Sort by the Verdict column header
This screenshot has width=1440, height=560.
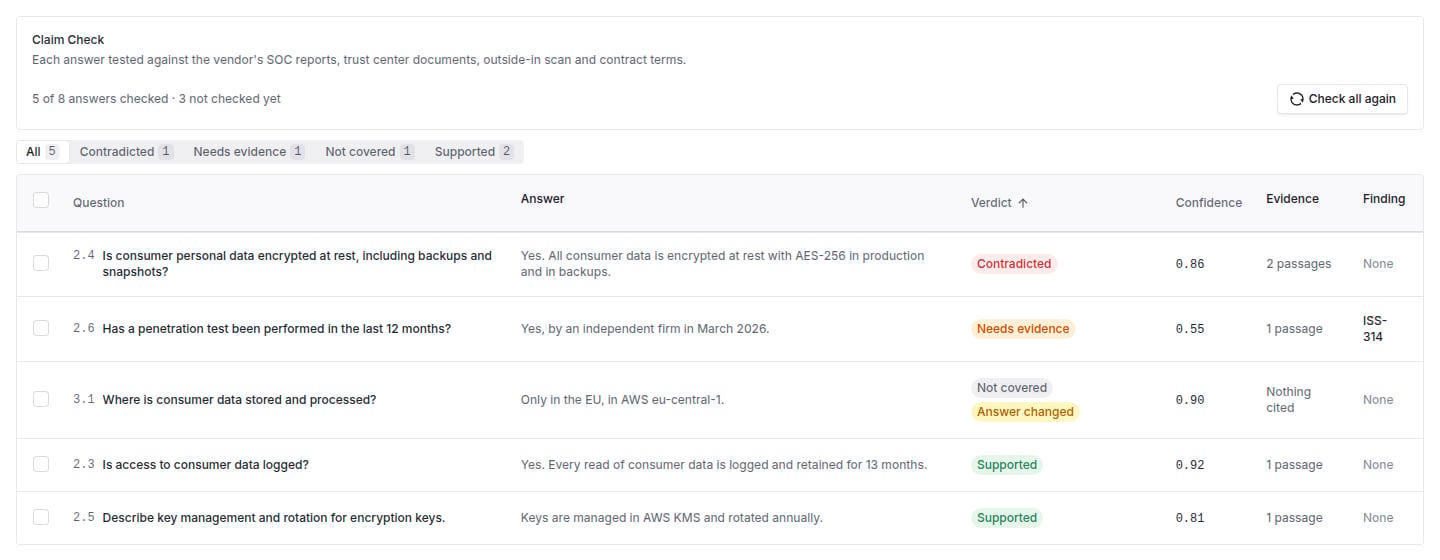1000,203
